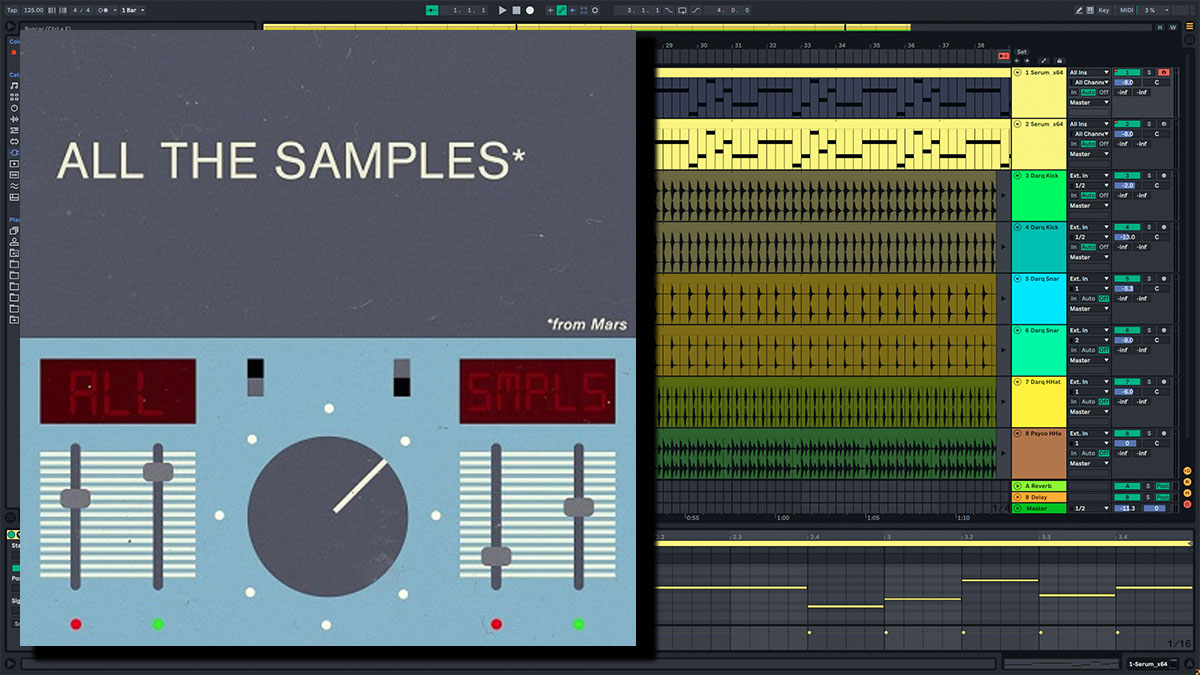Toggle the green Follow playback icon

[431, 10]
